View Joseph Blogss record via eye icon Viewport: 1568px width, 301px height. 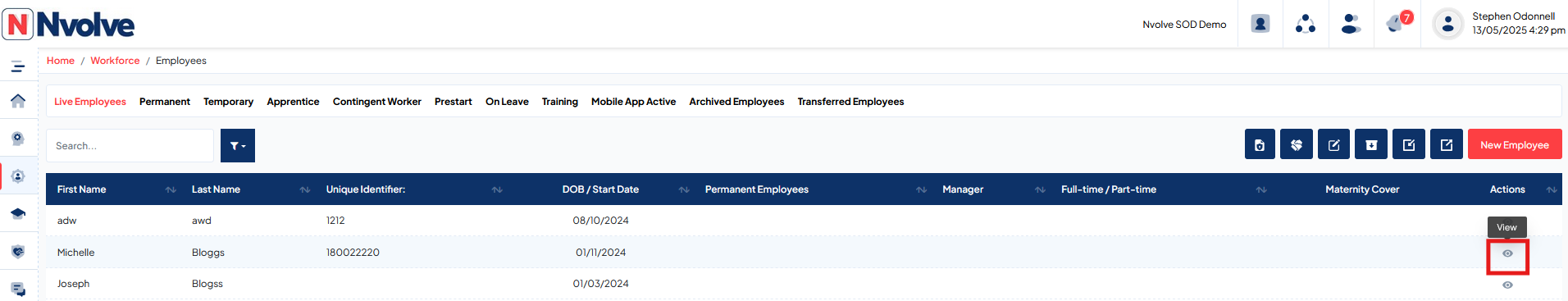click(x=1507, y=285)
